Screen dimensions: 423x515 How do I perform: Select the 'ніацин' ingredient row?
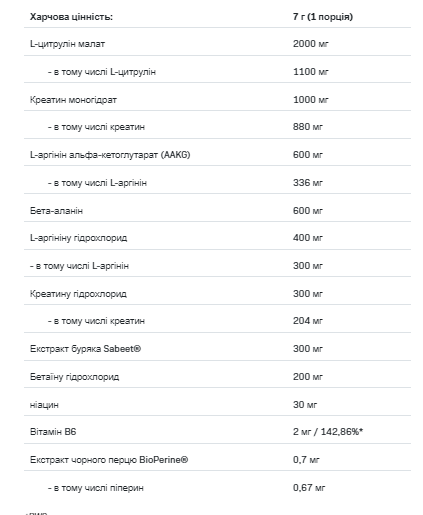point(217,405)
